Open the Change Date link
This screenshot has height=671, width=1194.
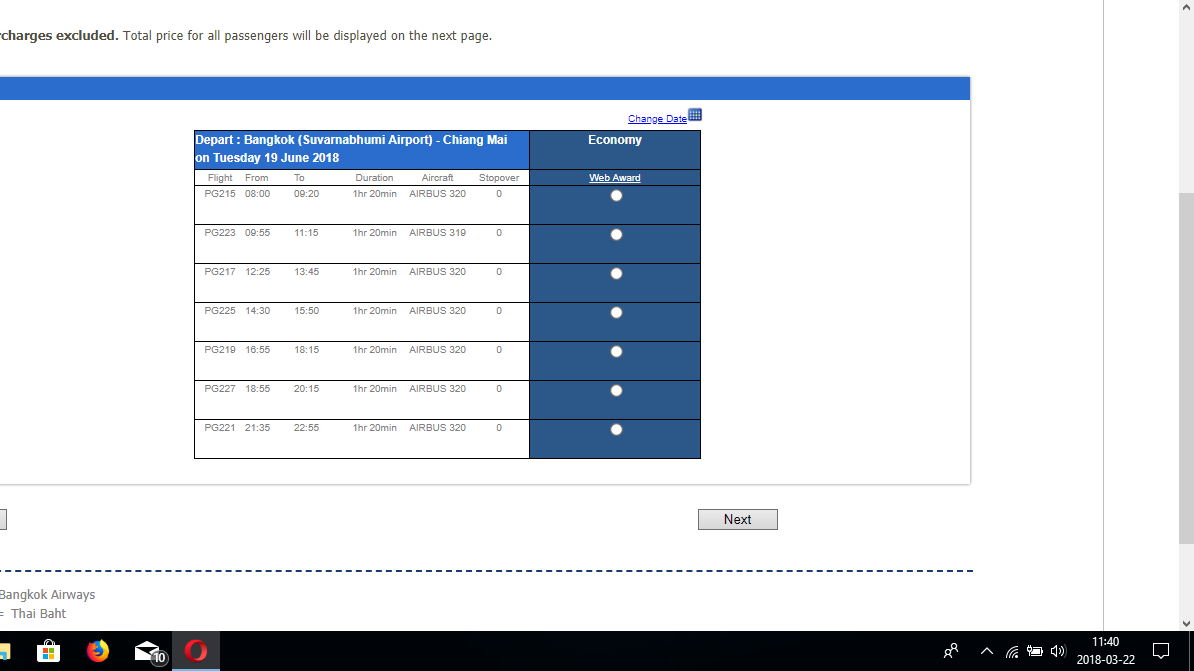coord(657,119)
